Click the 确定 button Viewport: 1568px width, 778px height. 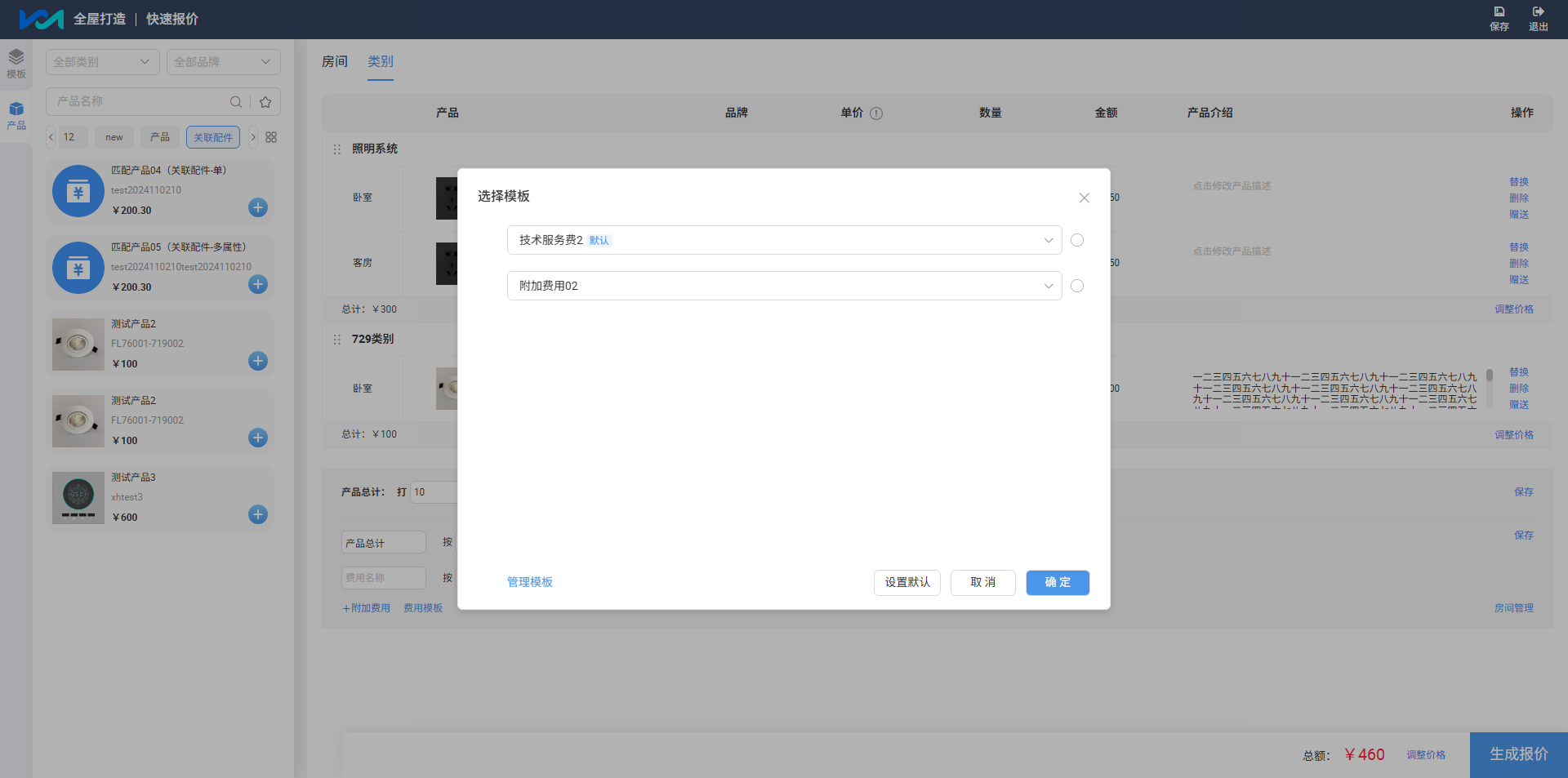coord(1058,583)
